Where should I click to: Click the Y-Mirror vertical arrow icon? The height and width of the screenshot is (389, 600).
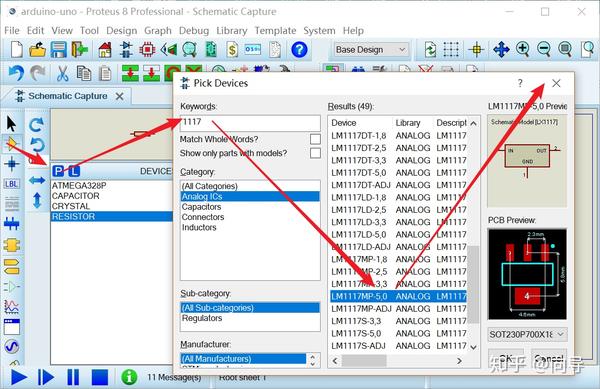coord(37,200)
